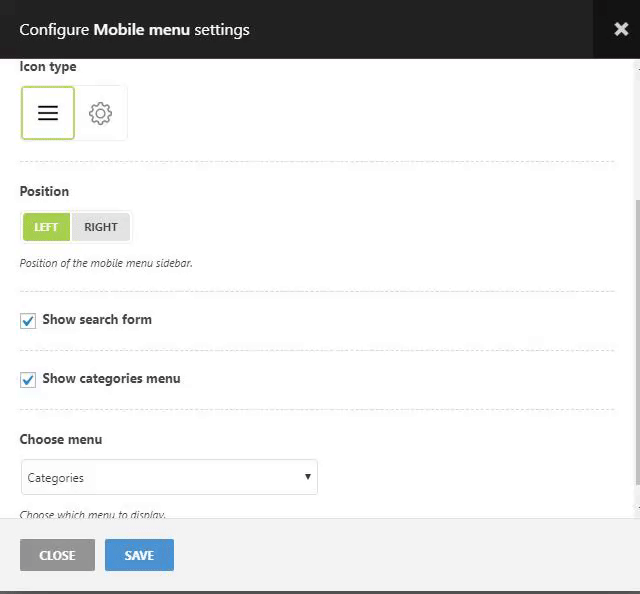Click the dropdown arrow of Choose menu
The width and height of the screenshot is (640, 594).
pyautogui.click(x=308, y=478)
